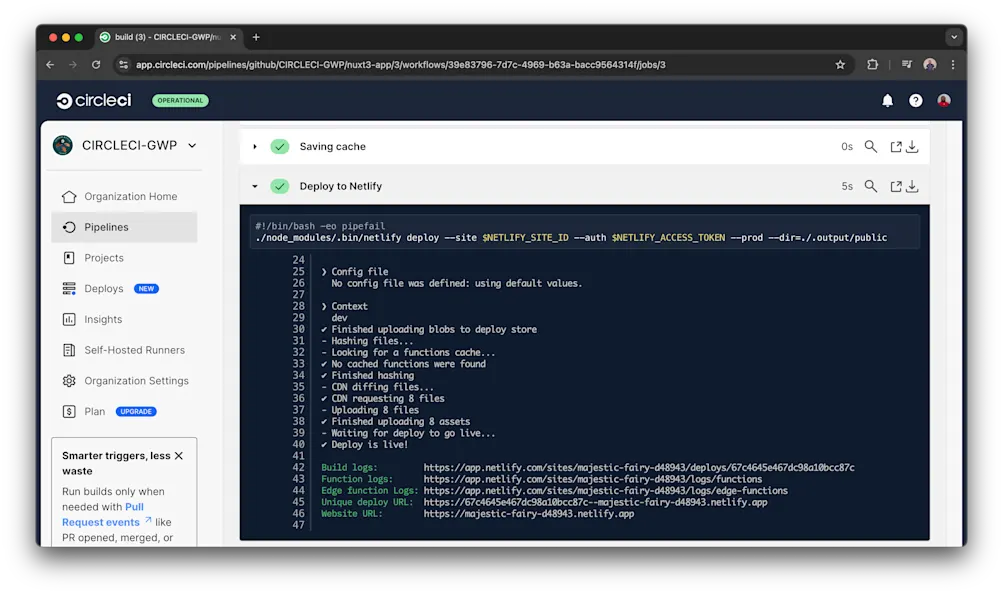The width and height of the screenshot is (1003, 594).
Task: Click the UPGRADE badge next to Plan
Action: (136, 411)
